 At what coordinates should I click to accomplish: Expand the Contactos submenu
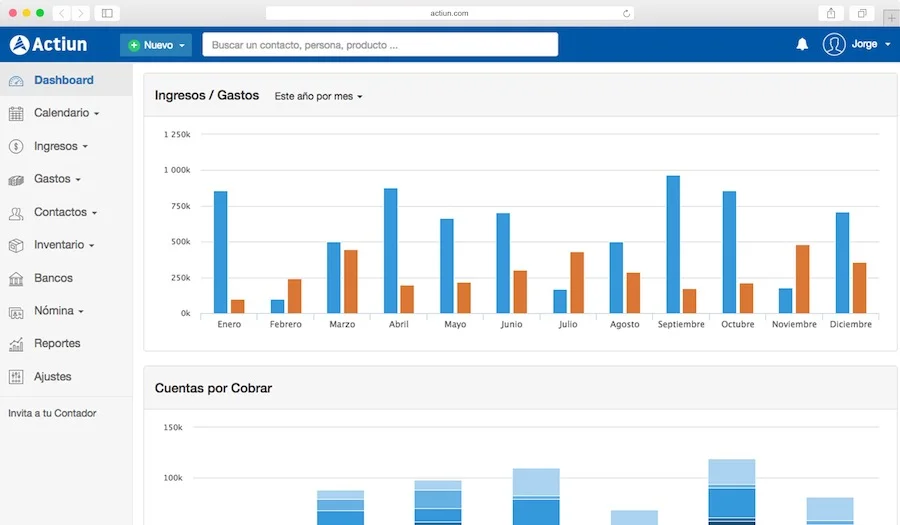tap(94, 213)
